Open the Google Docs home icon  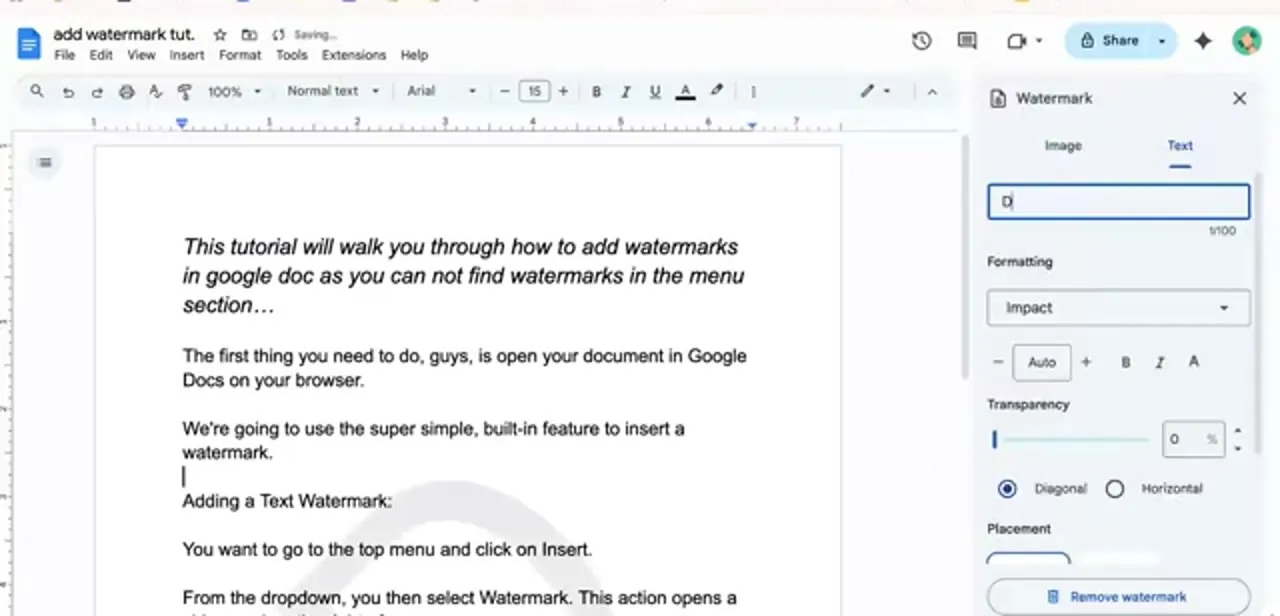(x=29, y=44)
